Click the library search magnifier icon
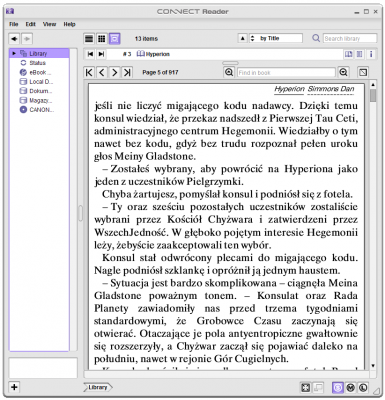Viewport: 385px width, 400px height. point(316,38)
